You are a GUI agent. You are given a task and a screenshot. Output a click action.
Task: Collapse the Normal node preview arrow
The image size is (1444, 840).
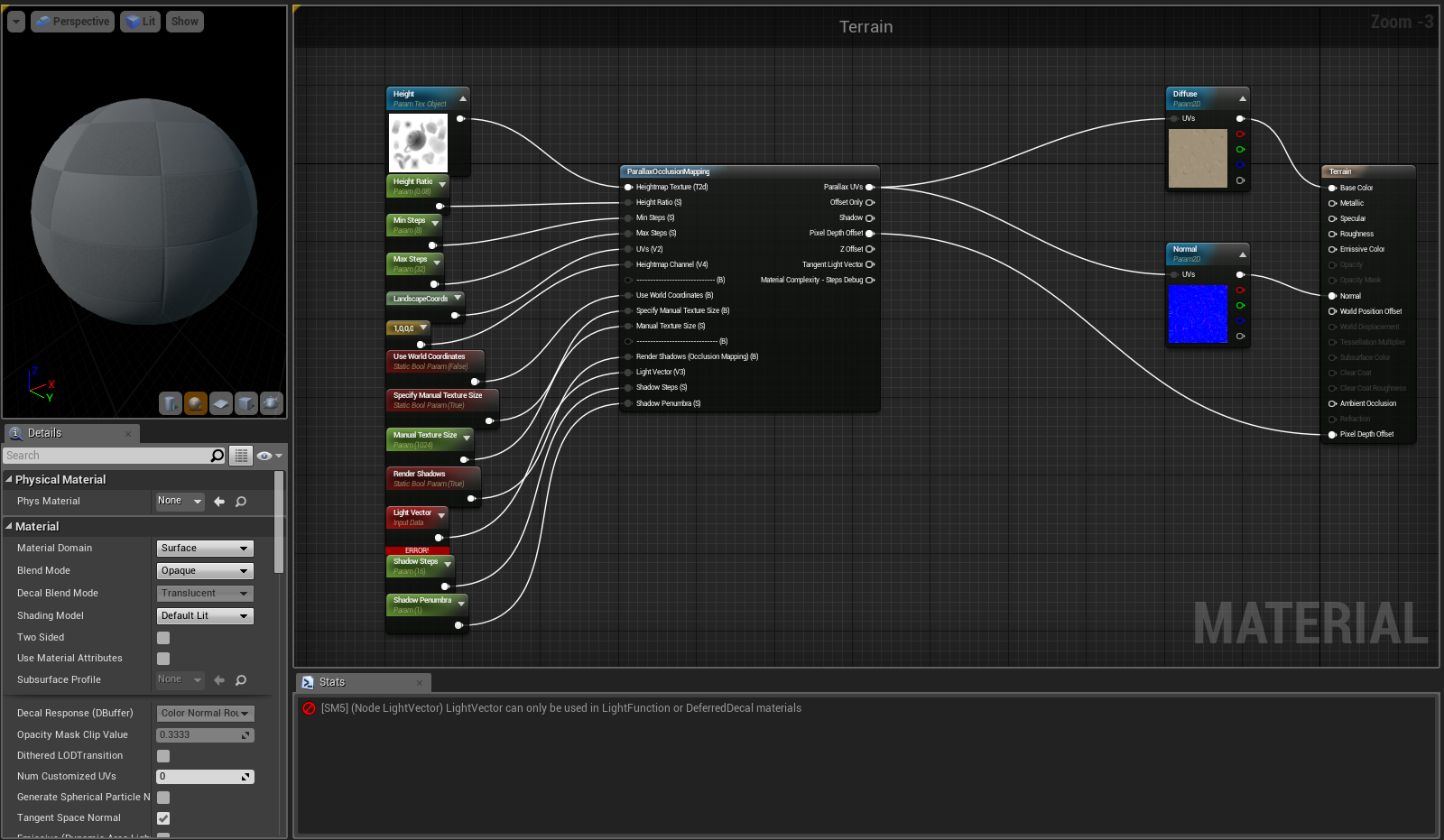pos(1243,254)
